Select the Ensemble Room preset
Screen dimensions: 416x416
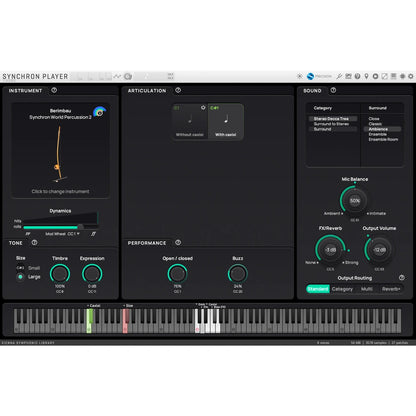pos(382,139)
